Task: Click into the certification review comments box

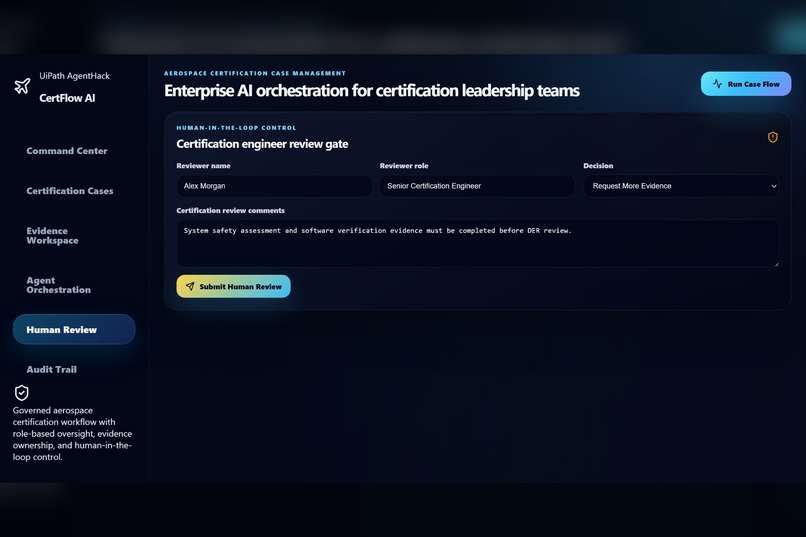Action: tap(477, 244)
